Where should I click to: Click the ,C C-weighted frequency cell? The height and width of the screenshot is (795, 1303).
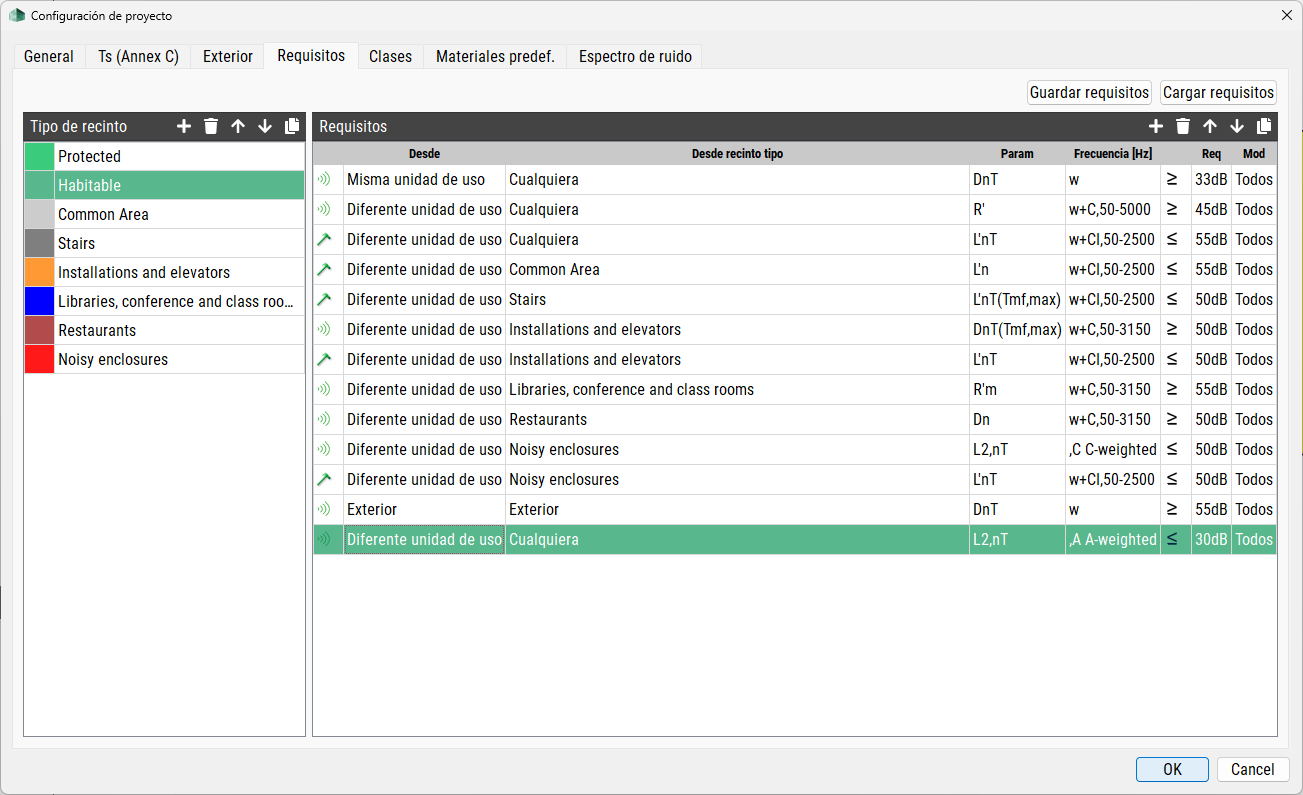pyautogui.click(x=1113, y=450)
